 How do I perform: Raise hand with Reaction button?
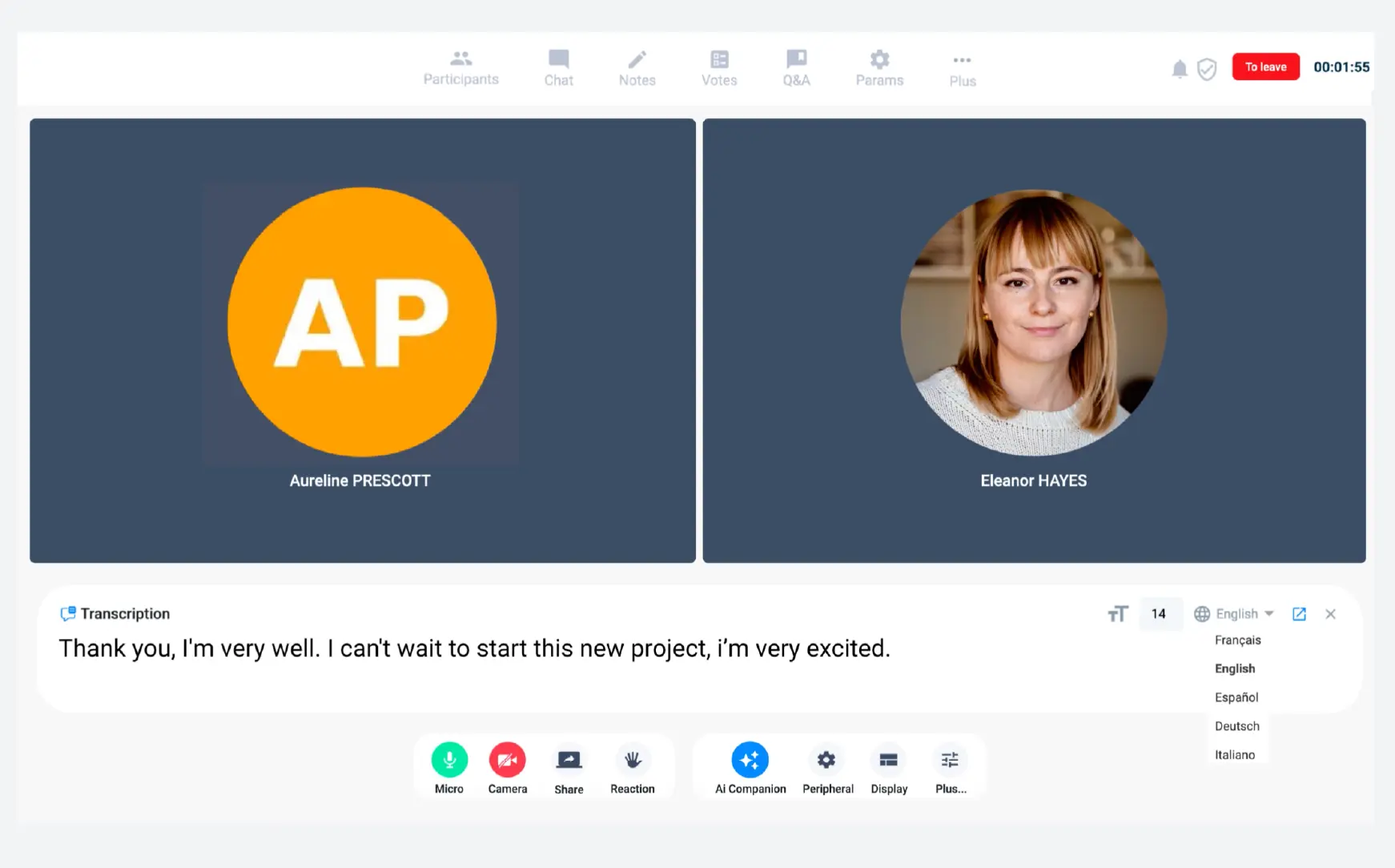click(x=632, y=761)
